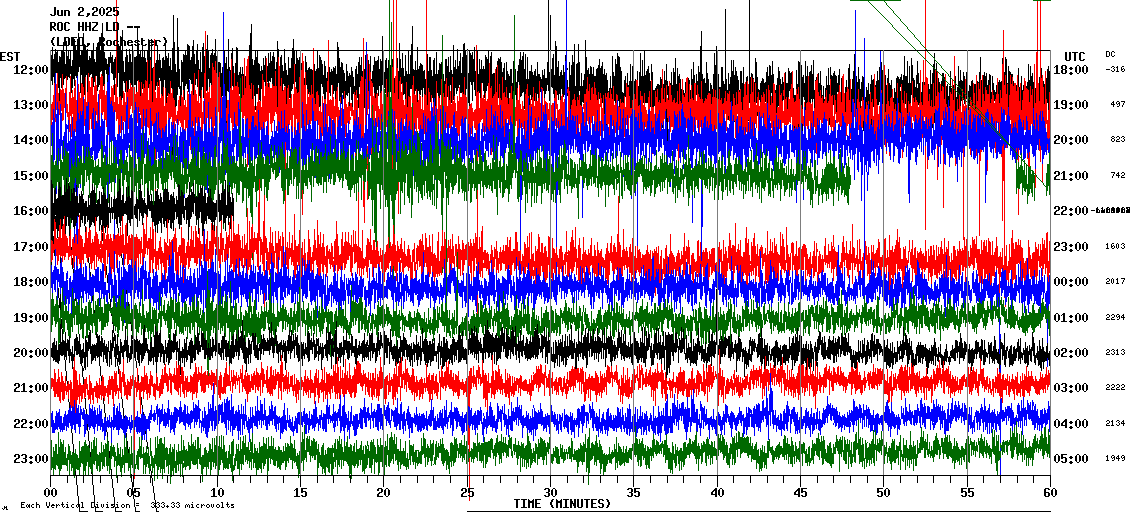Click the 15 minute tick label

(x=300, y=492)
